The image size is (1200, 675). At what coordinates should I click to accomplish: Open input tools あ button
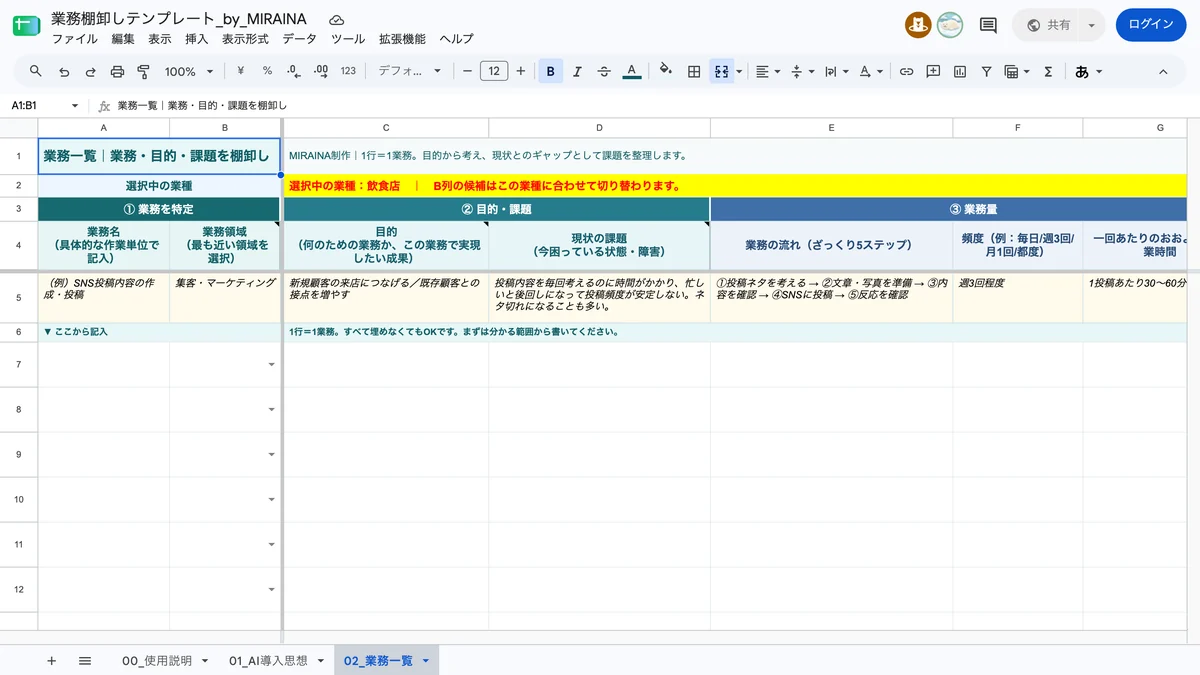(x=1088, y=71)
